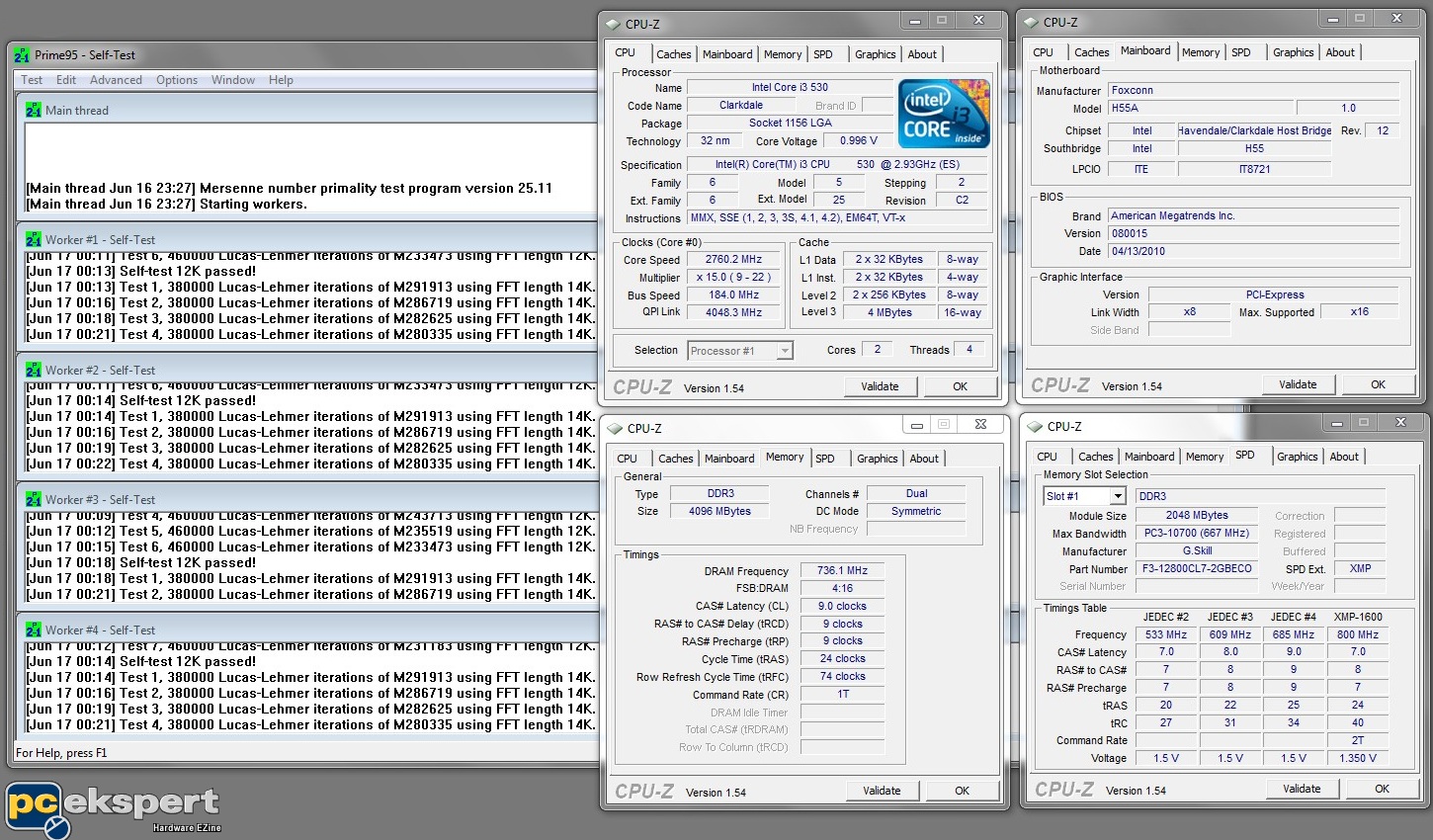Open the Window menu in Prime95
Image resolution: width=1433 pixels, height=840 pixels.
click(x=233, y=80)
